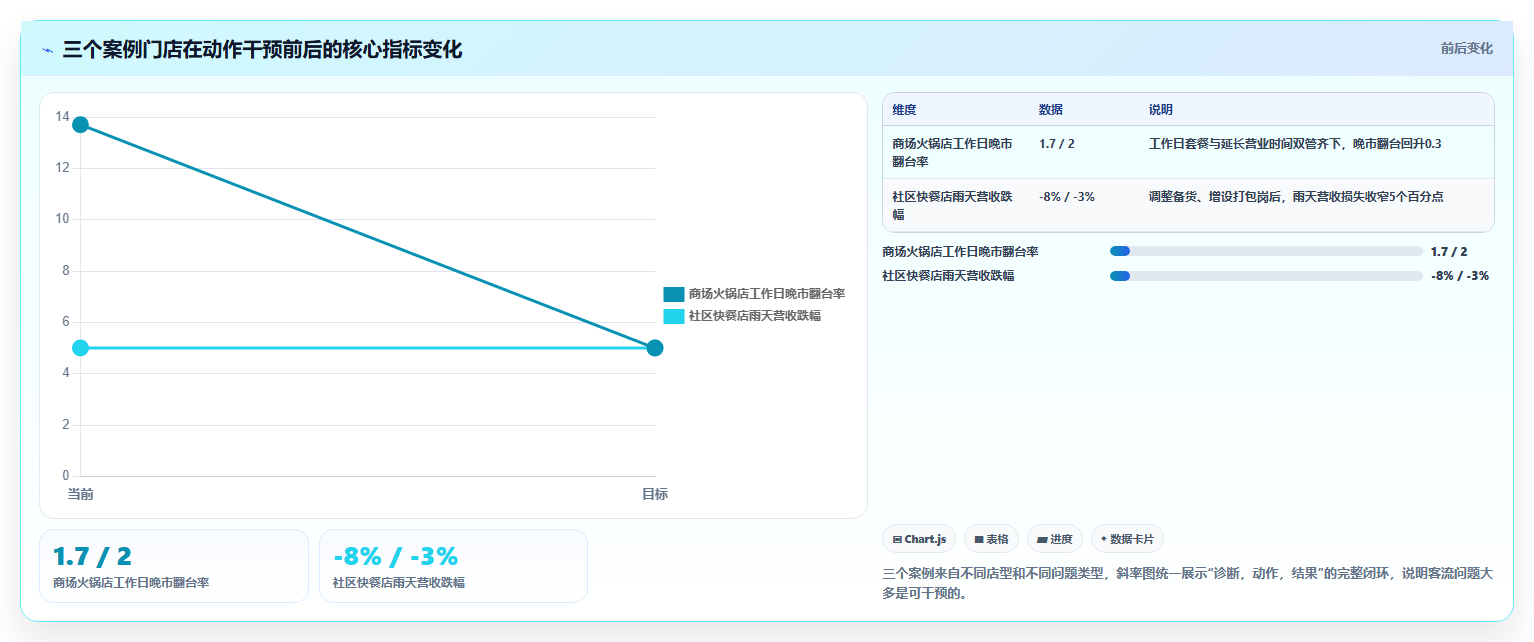The image size is (1534, 642).
Task: Click the table value -8% / -3%
Action: [x=1067, y=197]
